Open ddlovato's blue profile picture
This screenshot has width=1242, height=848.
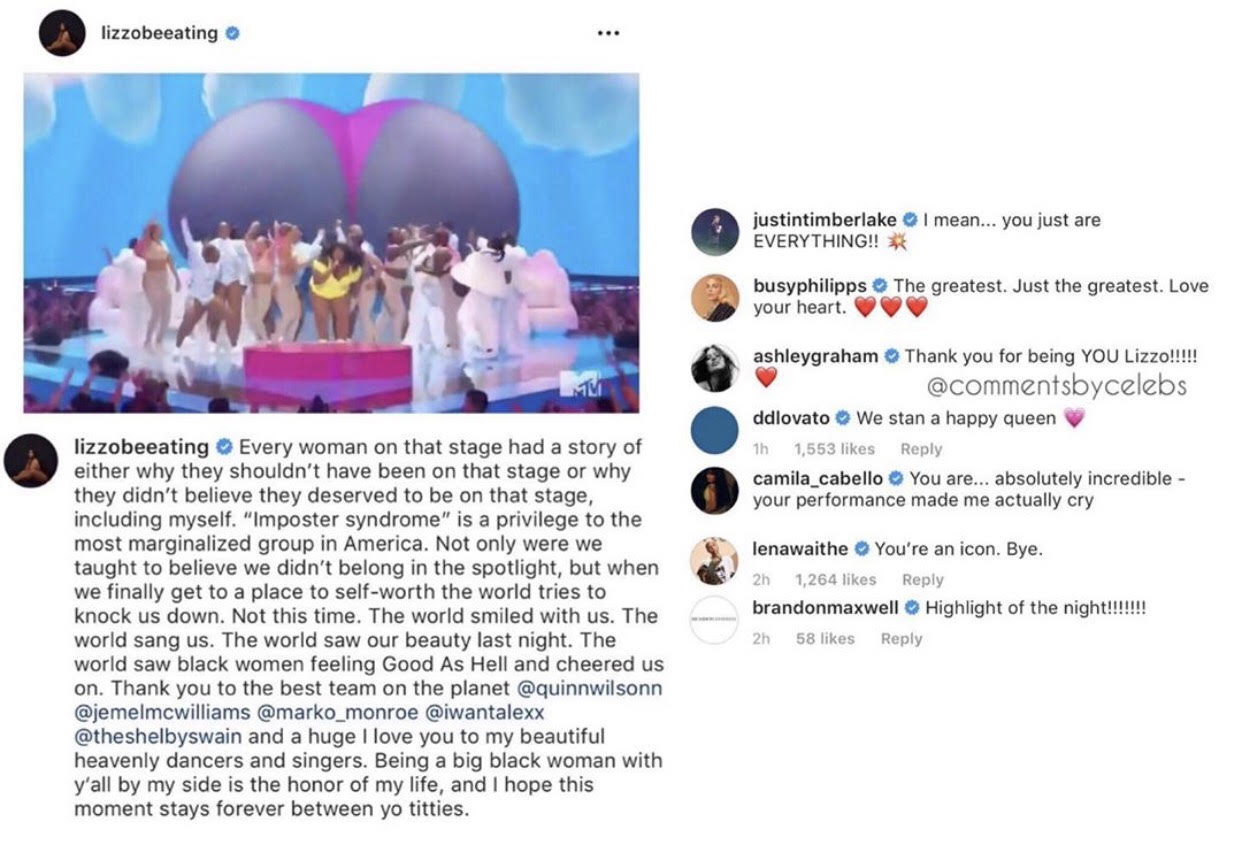click(x=716, y=431)
